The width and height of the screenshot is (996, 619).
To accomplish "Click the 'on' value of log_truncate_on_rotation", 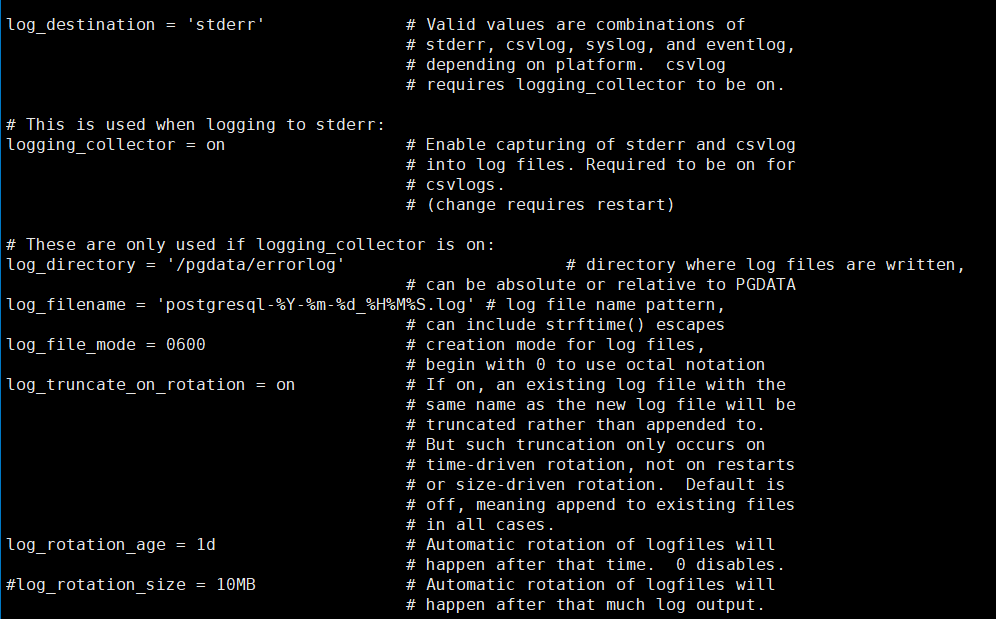I will click(285, 384).
